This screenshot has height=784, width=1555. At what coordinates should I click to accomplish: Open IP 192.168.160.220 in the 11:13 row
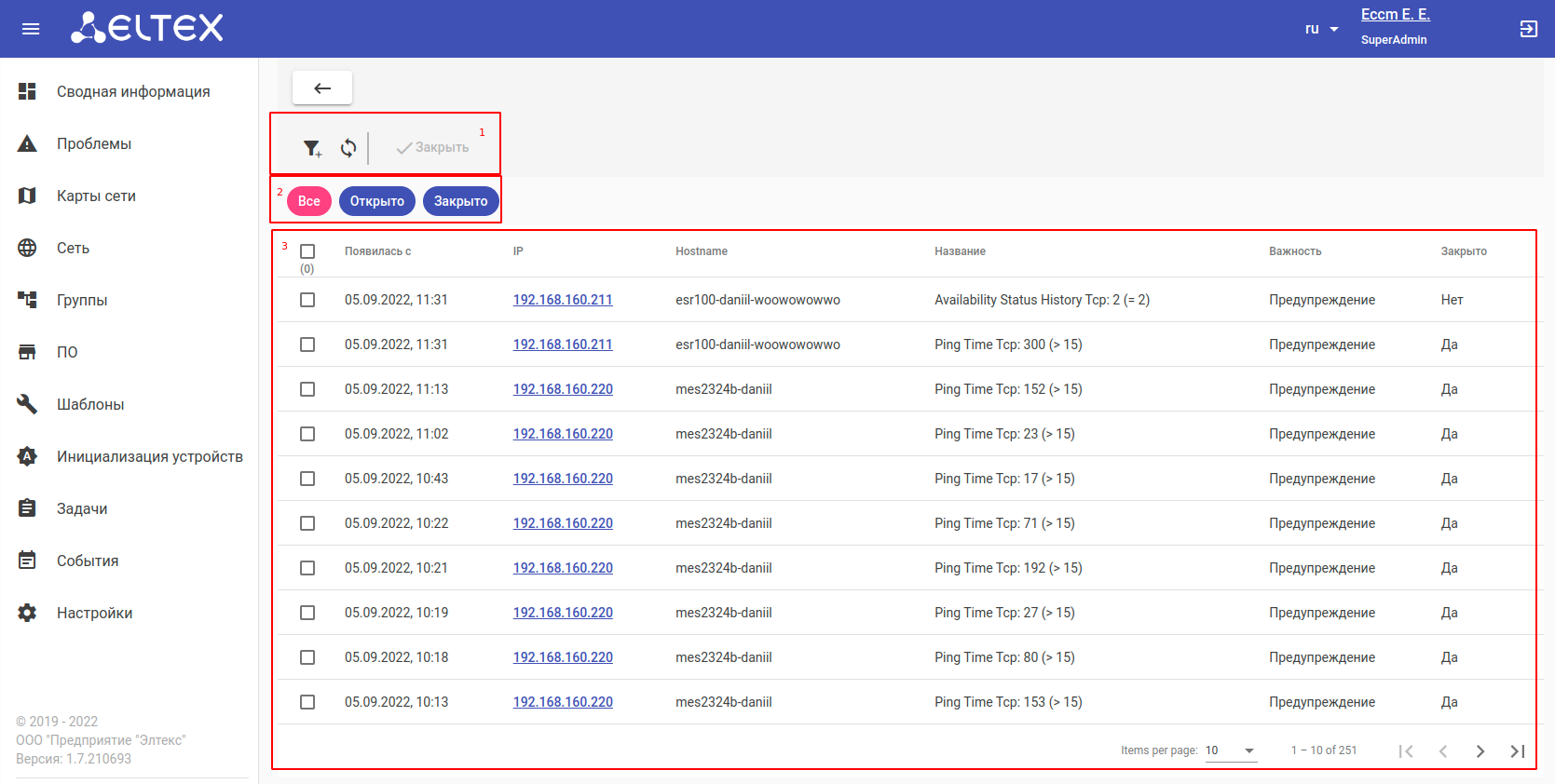coord(563,389)
